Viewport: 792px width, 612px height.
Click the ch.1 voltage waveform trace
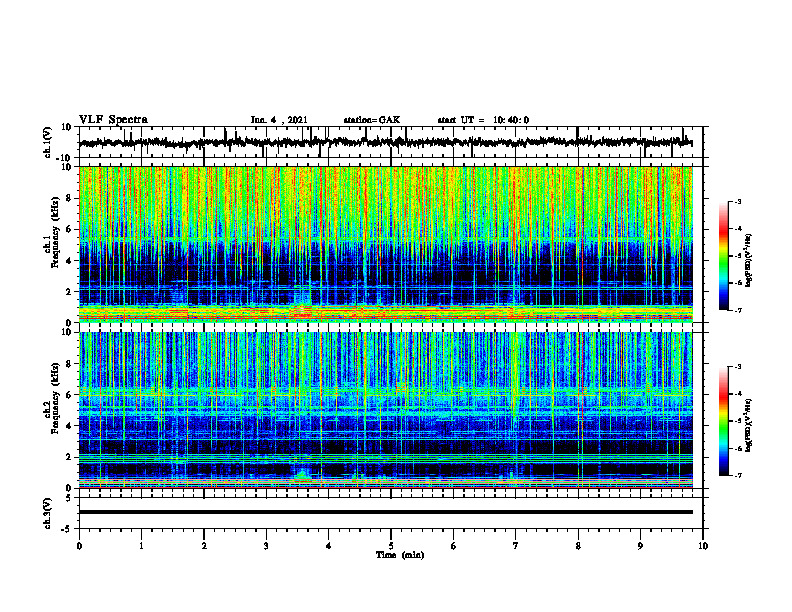click(386, 142)
